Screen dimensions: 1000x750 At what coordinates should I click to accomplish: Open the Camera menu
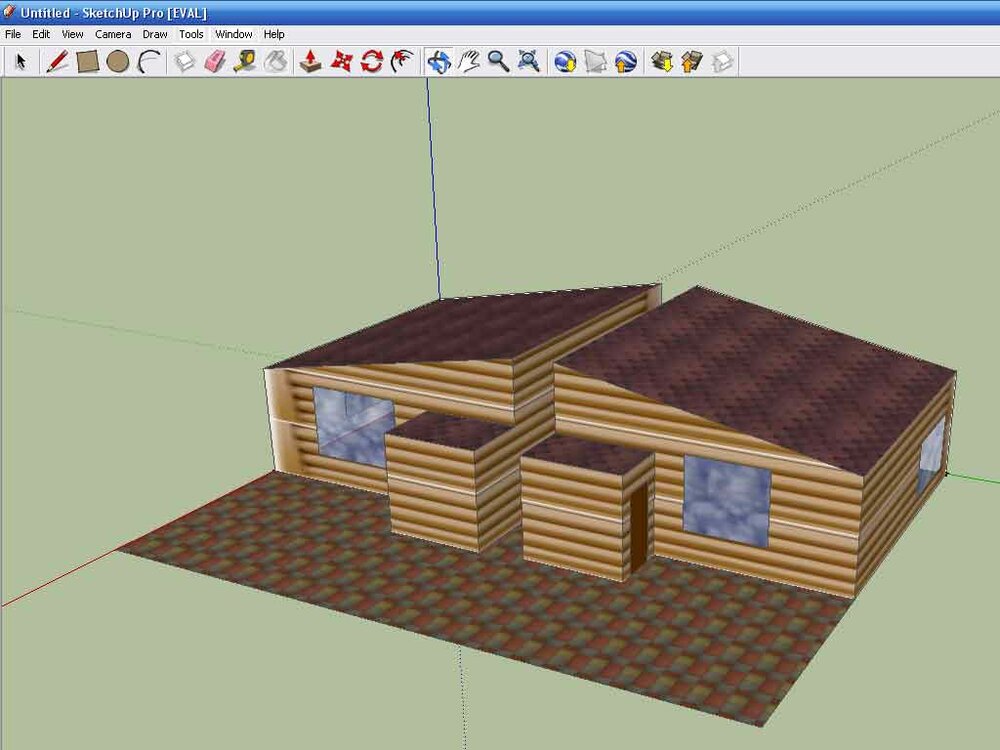(113, 34)
